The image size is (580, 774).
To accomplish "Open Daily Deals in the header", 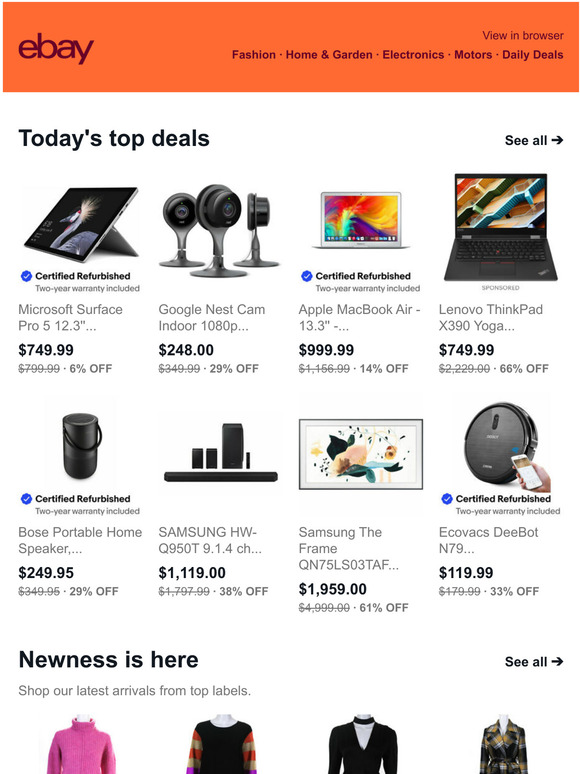I will (x=533, y=55).
